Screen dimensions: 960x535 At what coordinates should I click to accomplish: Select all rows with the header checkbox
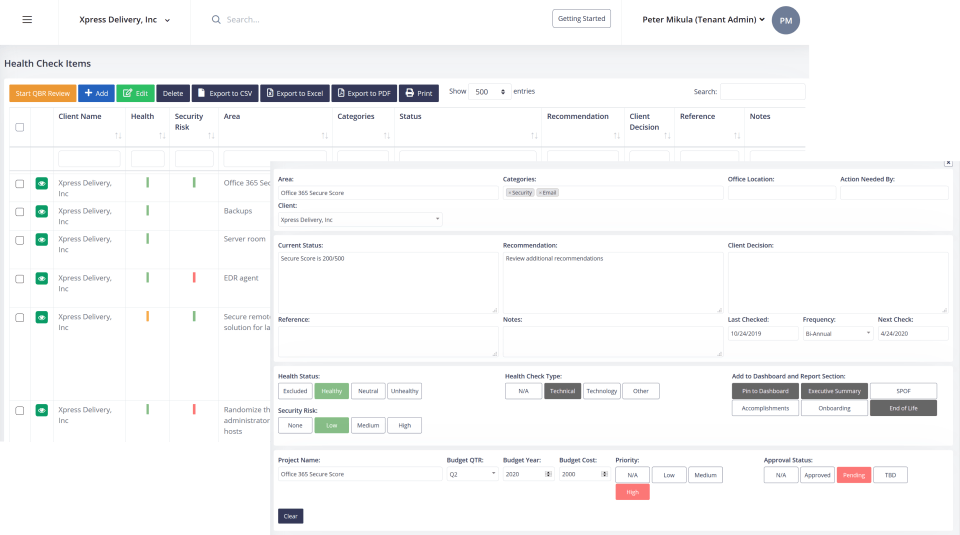click(x=20, y=127)
